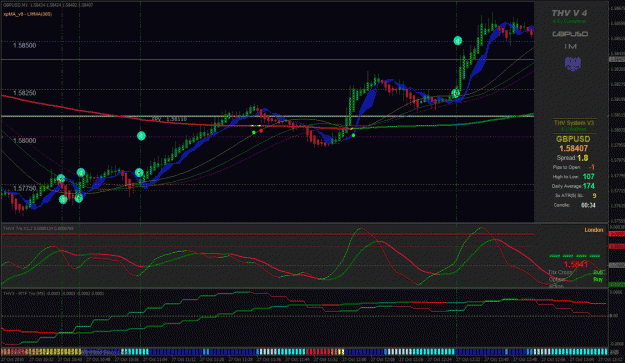Click the 1 M timeframe label
The image size is (625, 363).
coord(570,47)
